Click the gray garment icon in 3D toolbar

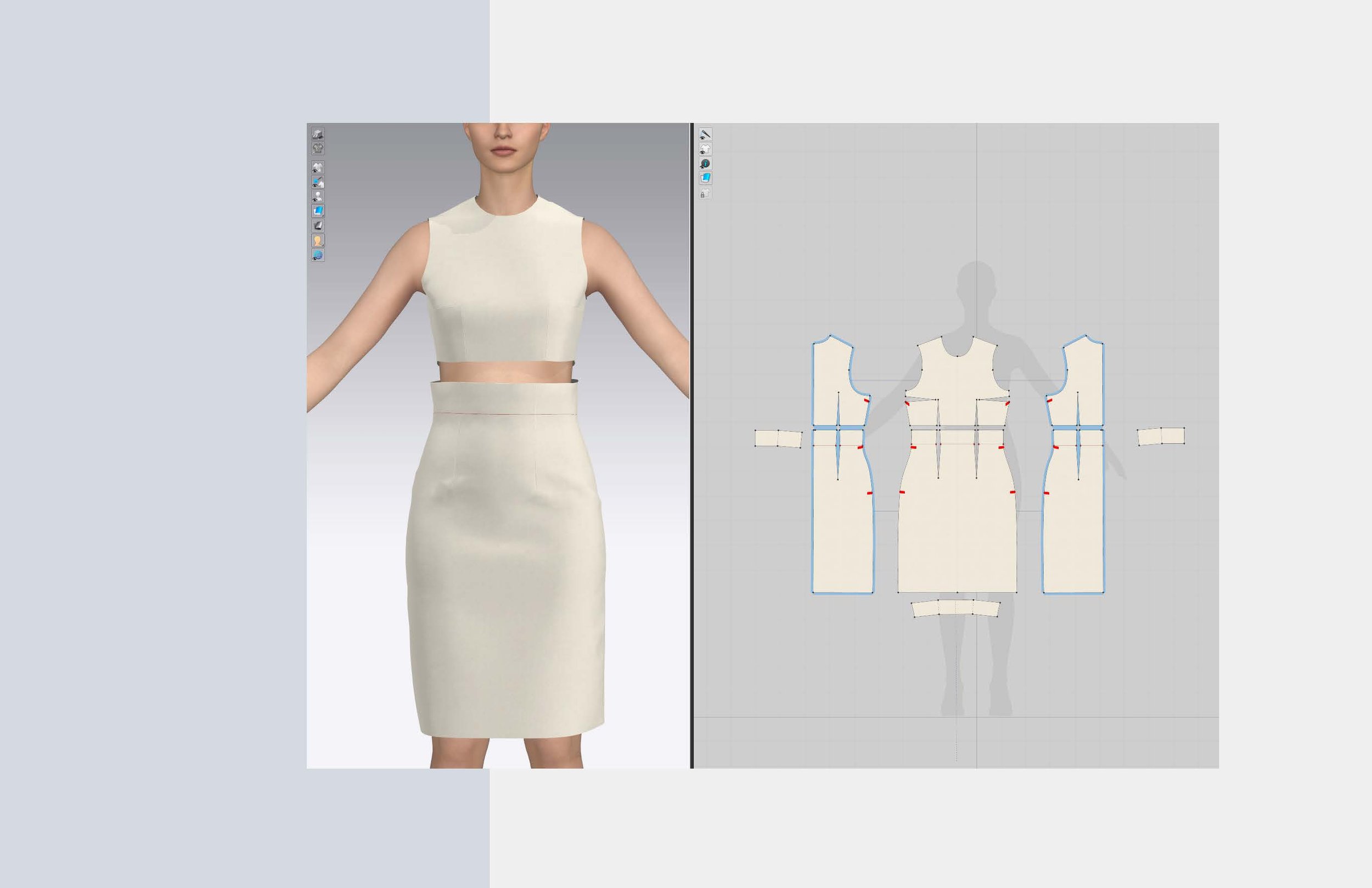point(318,148)
